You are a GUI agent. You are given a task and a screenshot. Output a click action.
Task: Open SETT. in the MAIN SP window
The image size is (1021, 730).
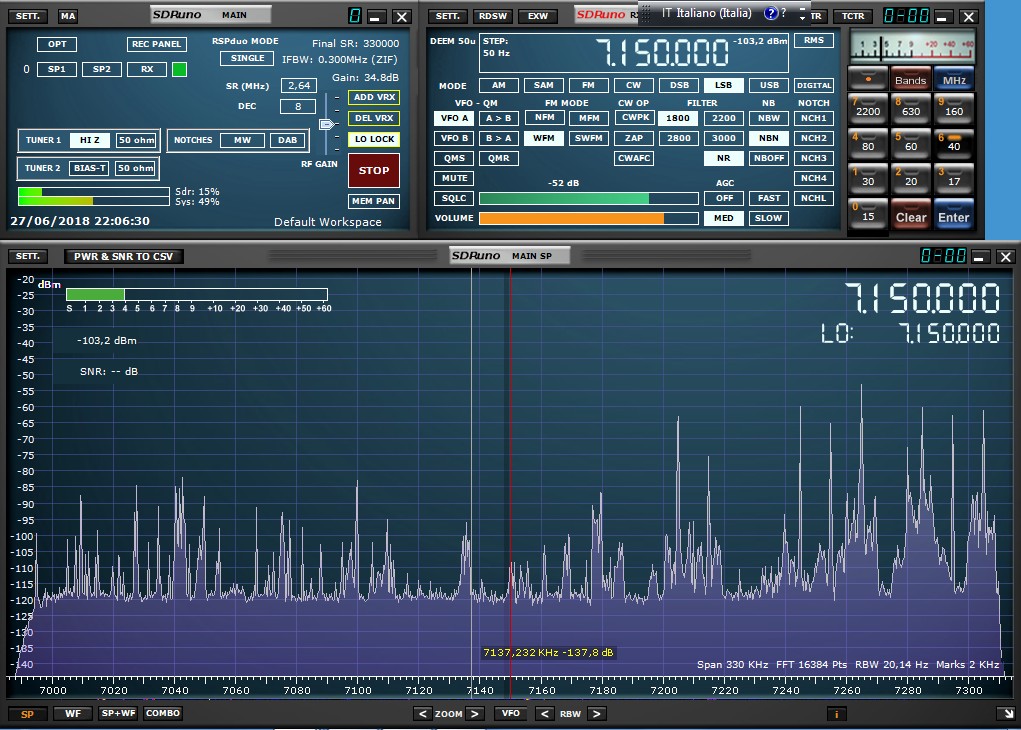click(27, 257)
